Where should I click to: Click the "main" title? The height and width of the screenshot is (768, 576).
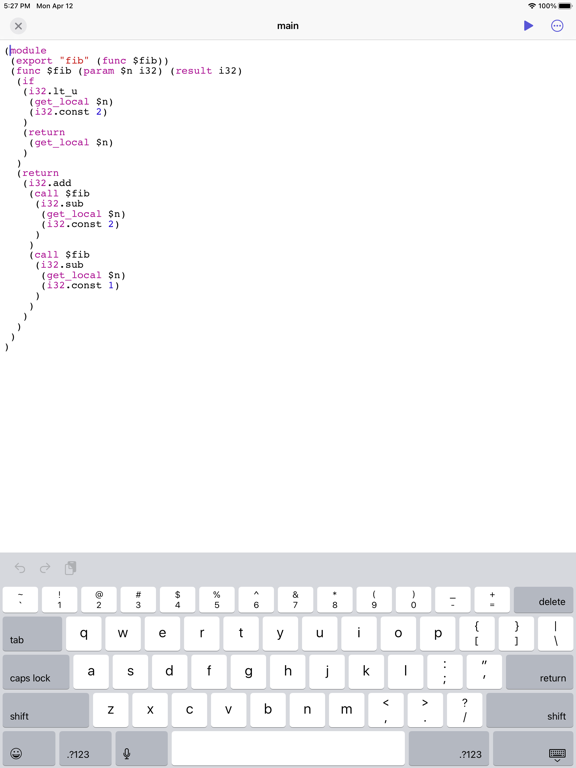click(x=288, y=26)
